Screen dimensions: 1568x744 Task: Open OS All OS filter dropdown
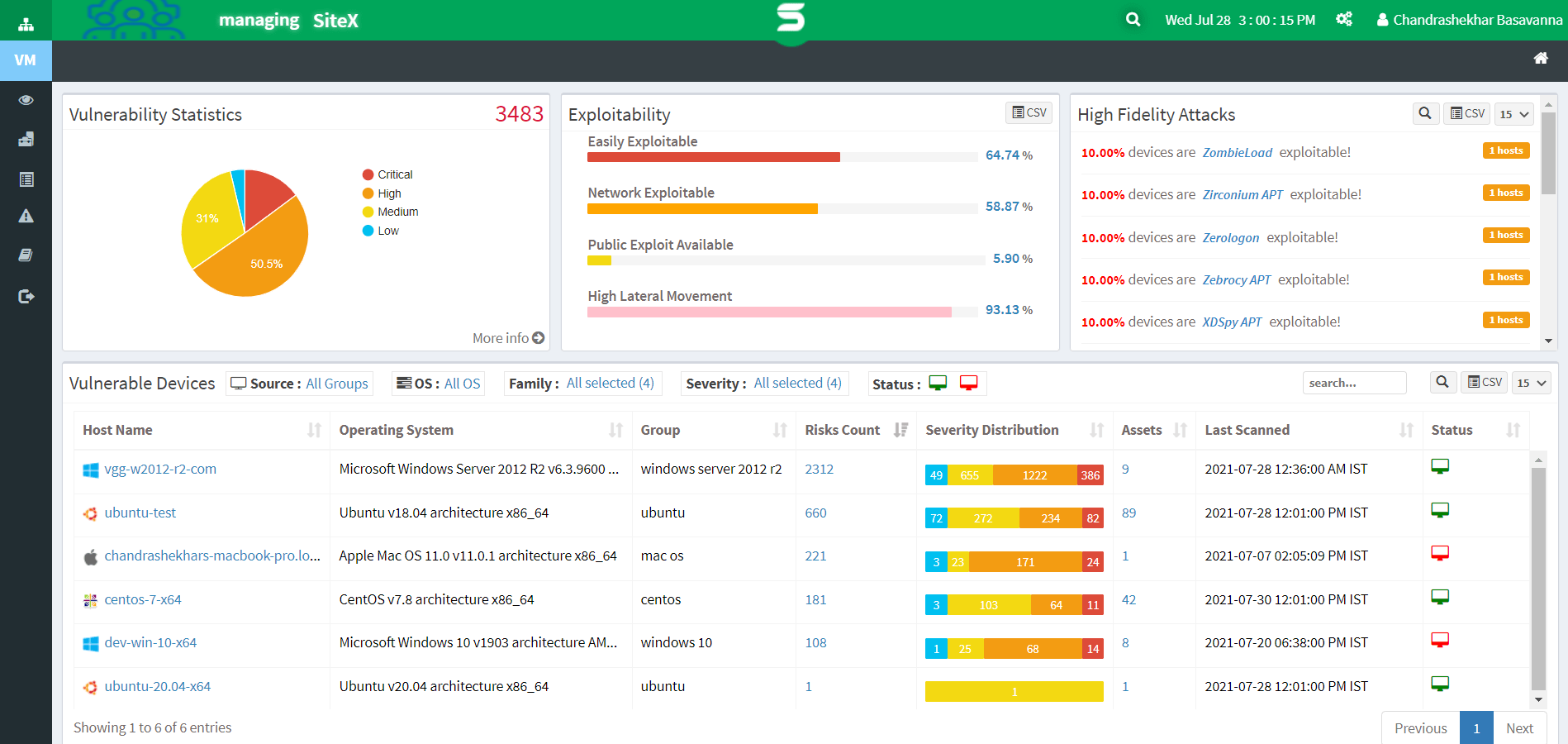438,384
